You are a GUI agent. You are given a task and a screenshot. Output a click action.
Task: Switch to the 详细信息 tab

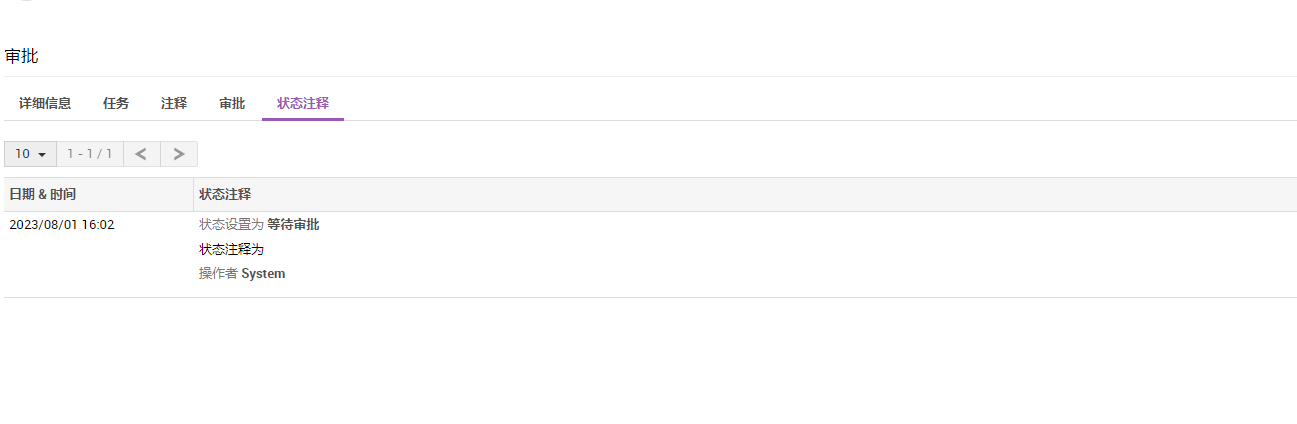(45, 103)
